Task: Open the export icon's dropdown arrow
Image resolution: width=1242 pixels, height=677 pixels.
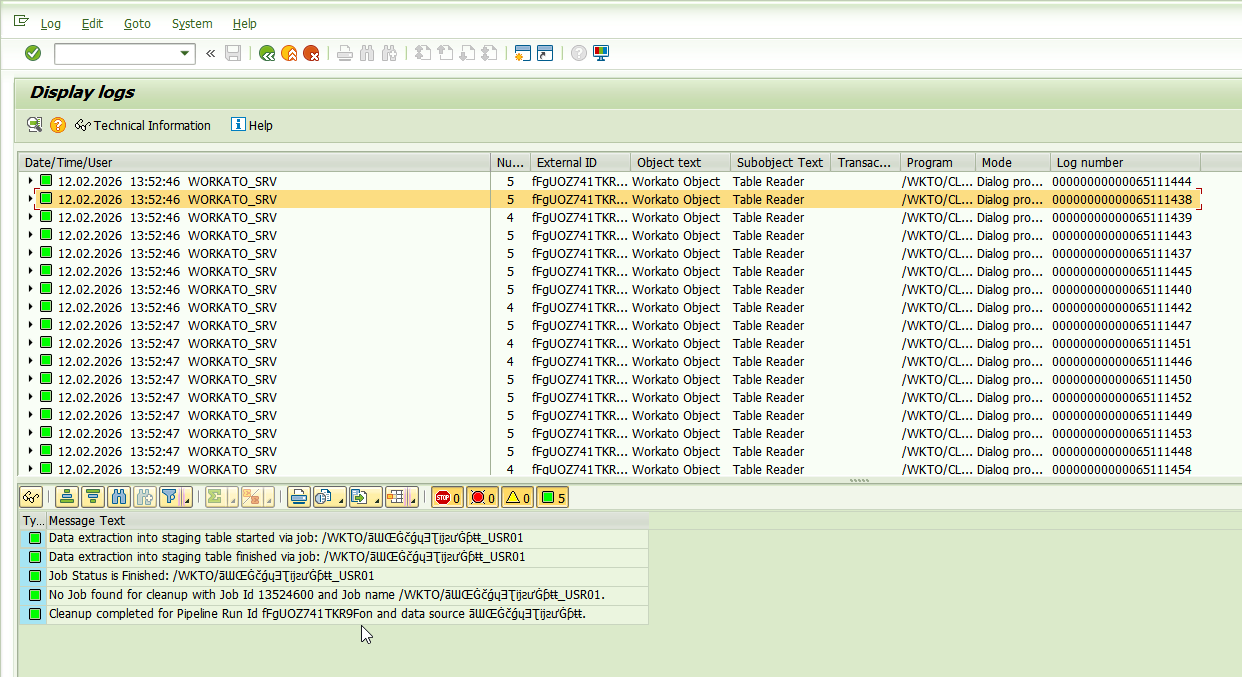Action: coord(375,500)
